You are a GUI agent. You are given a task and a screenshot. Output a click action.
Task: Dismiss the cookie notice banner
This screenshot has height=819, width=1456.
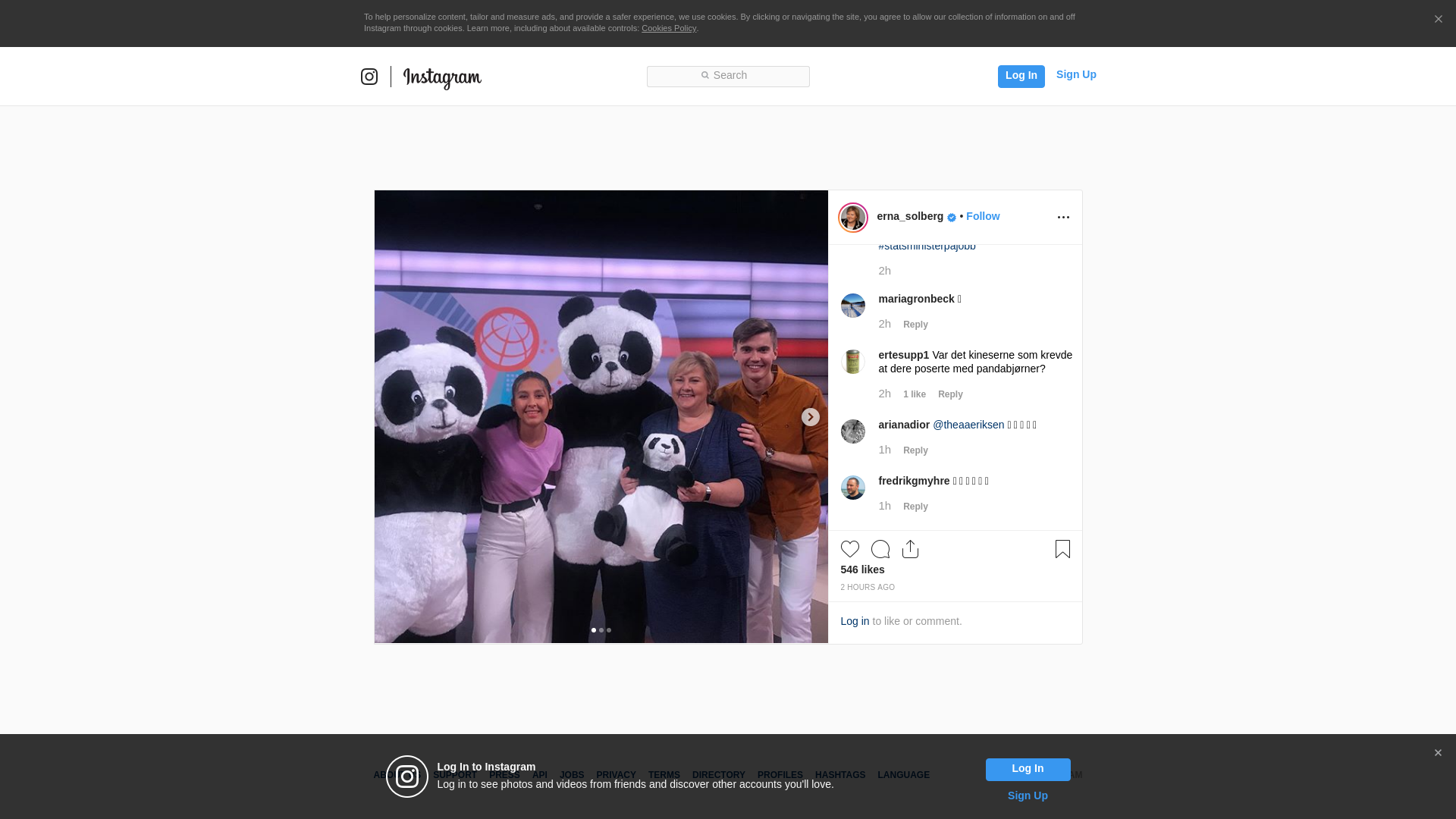(1438, 19)
